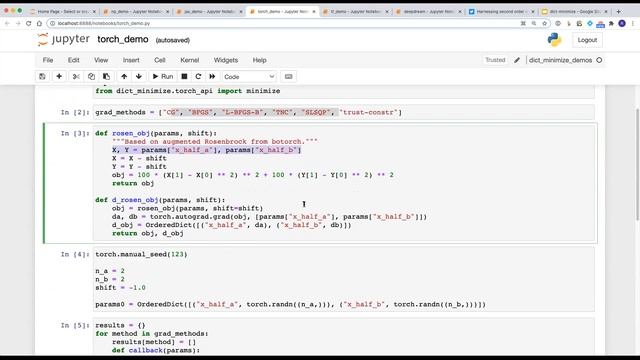Interrupt the kernel with stop icon
Viewport: 640px width, 360px height.
(x=184, y=76)
